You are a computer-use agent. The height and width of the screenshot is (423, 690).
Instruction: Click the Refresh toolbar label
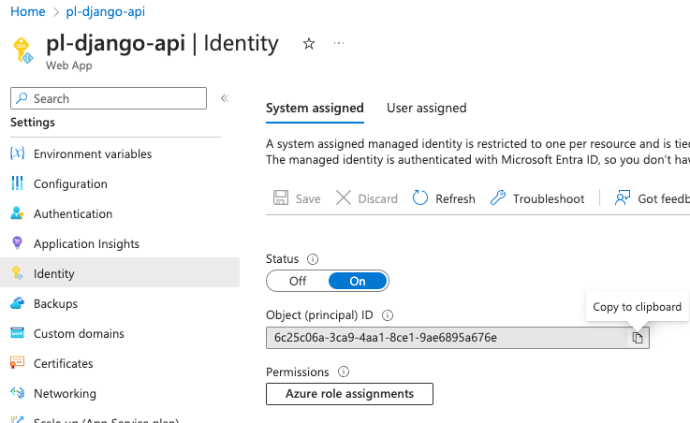click(455, 199)
